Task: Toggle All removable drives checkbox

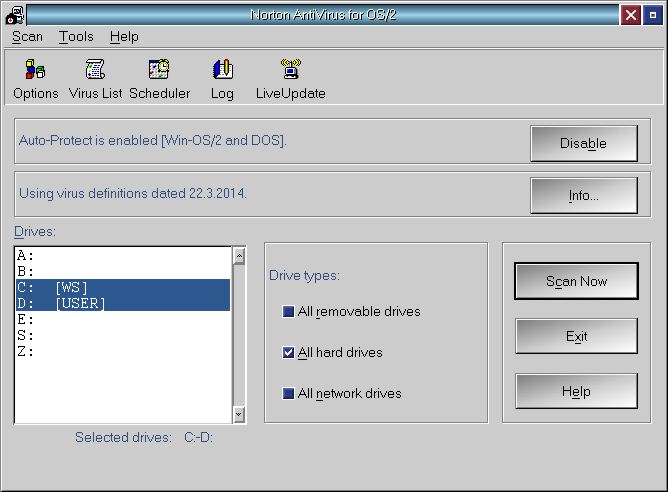Action: pos(288,311)
